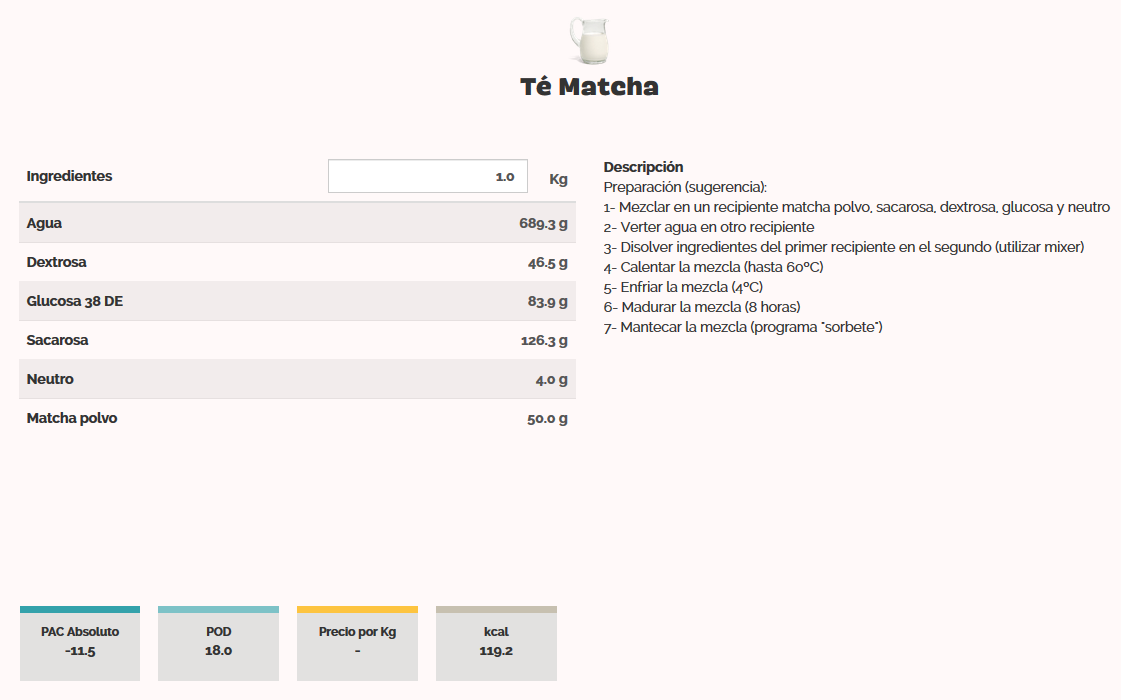Click the Kg unit label

[558, 179]
